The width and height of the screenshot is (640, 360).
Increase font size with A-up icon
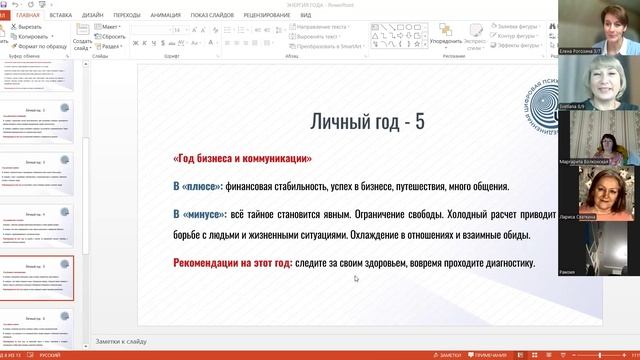194,30
